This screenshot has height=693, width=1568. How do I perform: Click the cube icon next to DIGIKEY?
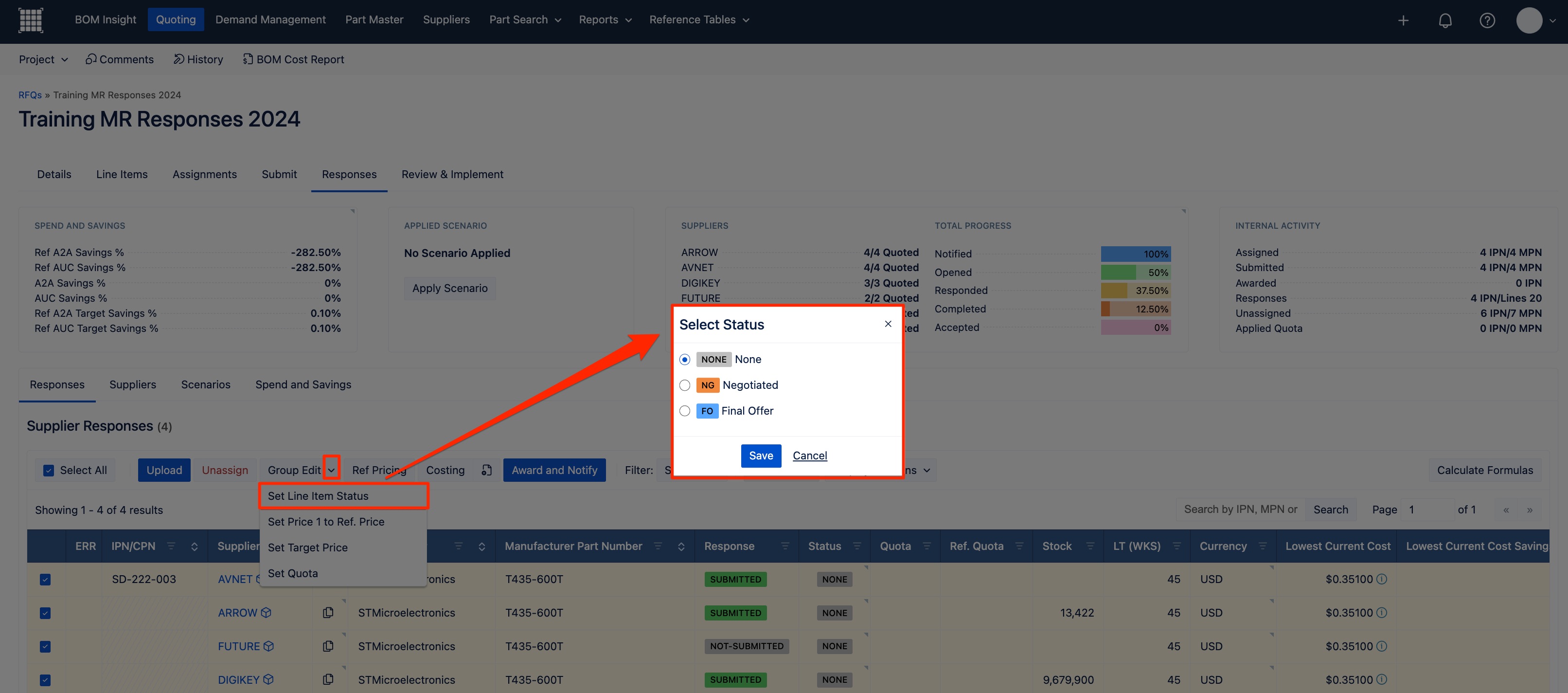pyautogui.click(x=268, y=679)
